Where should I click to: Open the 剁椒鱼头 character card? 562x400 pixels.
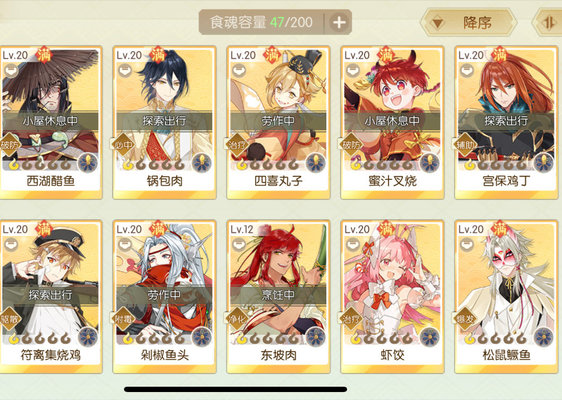(164, 297)
